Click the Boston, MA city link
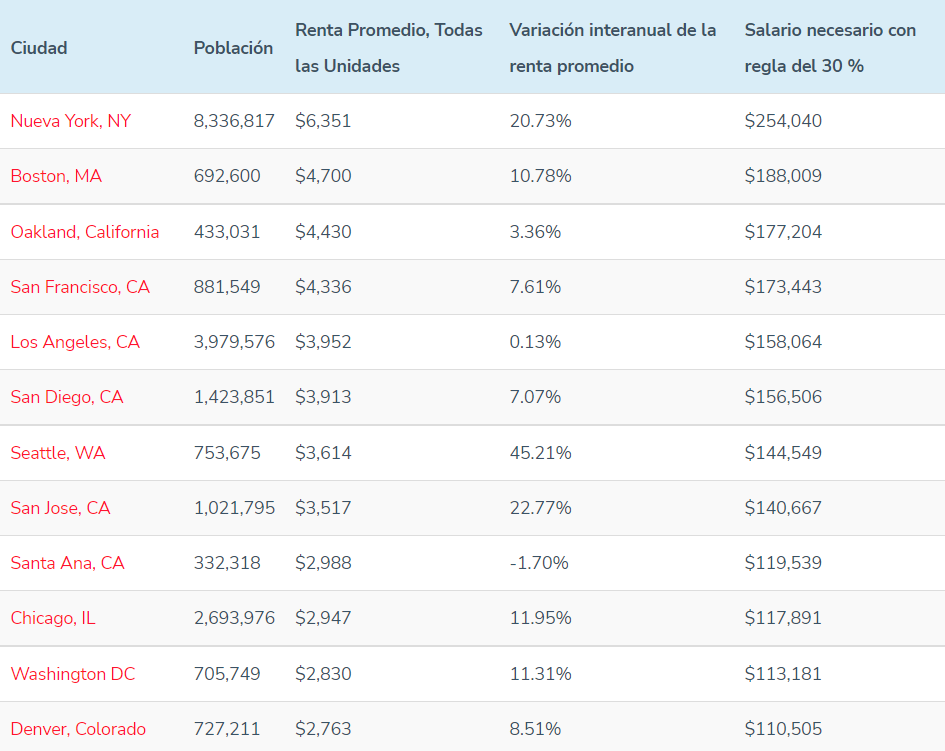Viewport: 945px width, 751px height. 56,176
